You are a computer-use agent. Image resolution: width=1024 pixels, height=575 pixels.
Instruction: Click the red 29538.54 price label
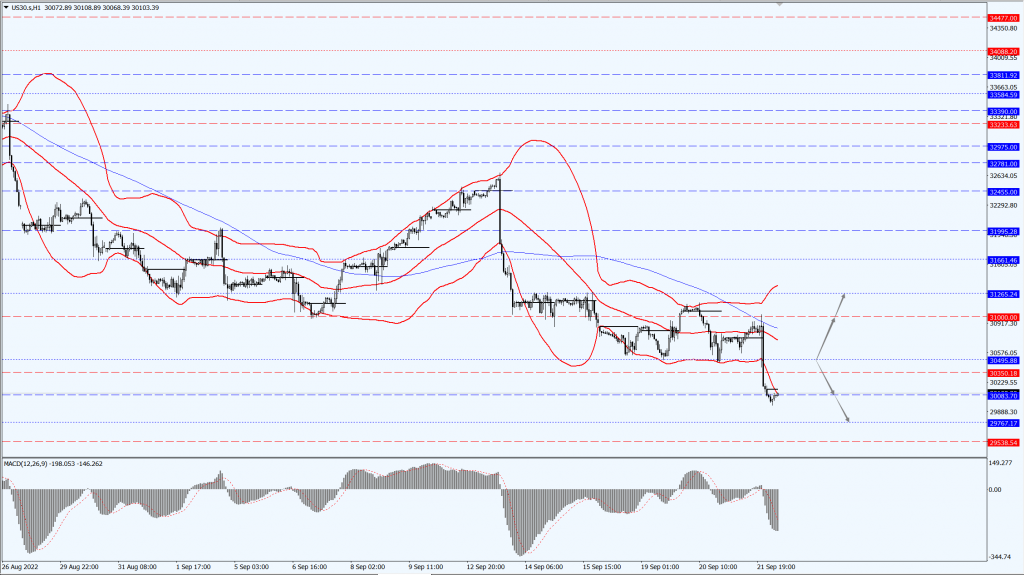1003,441
